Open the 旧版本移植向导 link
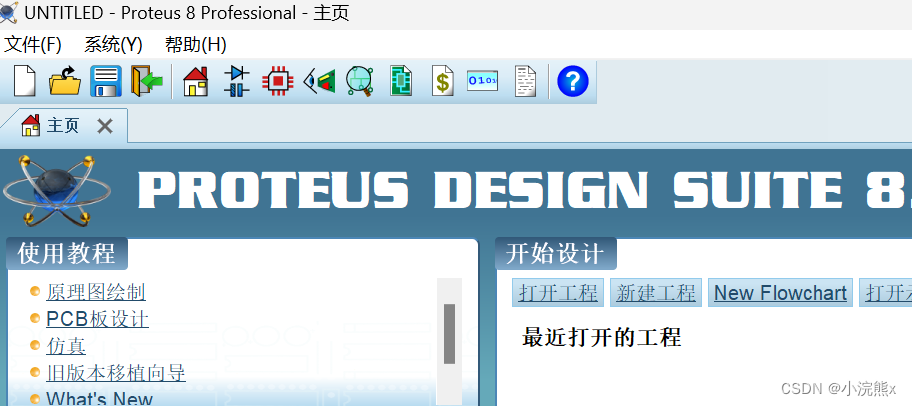 116,373
